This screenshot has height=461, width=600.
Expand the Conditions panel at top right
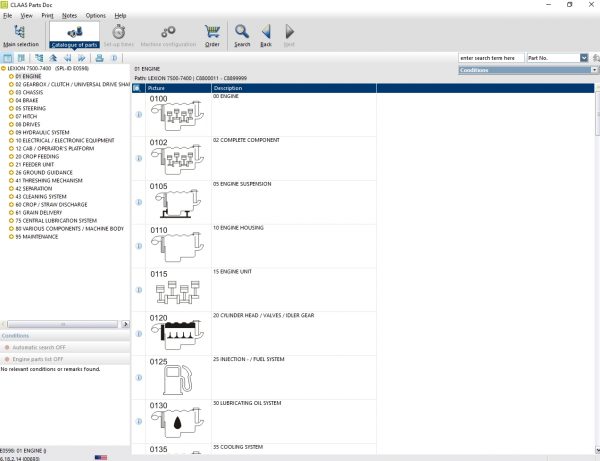(x=594, y=71)
